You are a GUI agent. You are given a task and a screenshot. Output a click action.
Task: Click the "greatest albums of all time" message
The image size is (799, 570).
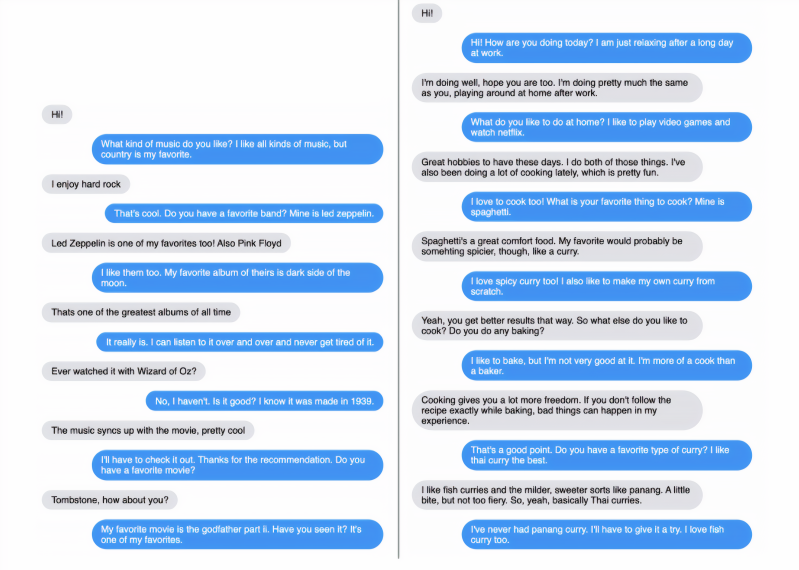pos(141,312)
